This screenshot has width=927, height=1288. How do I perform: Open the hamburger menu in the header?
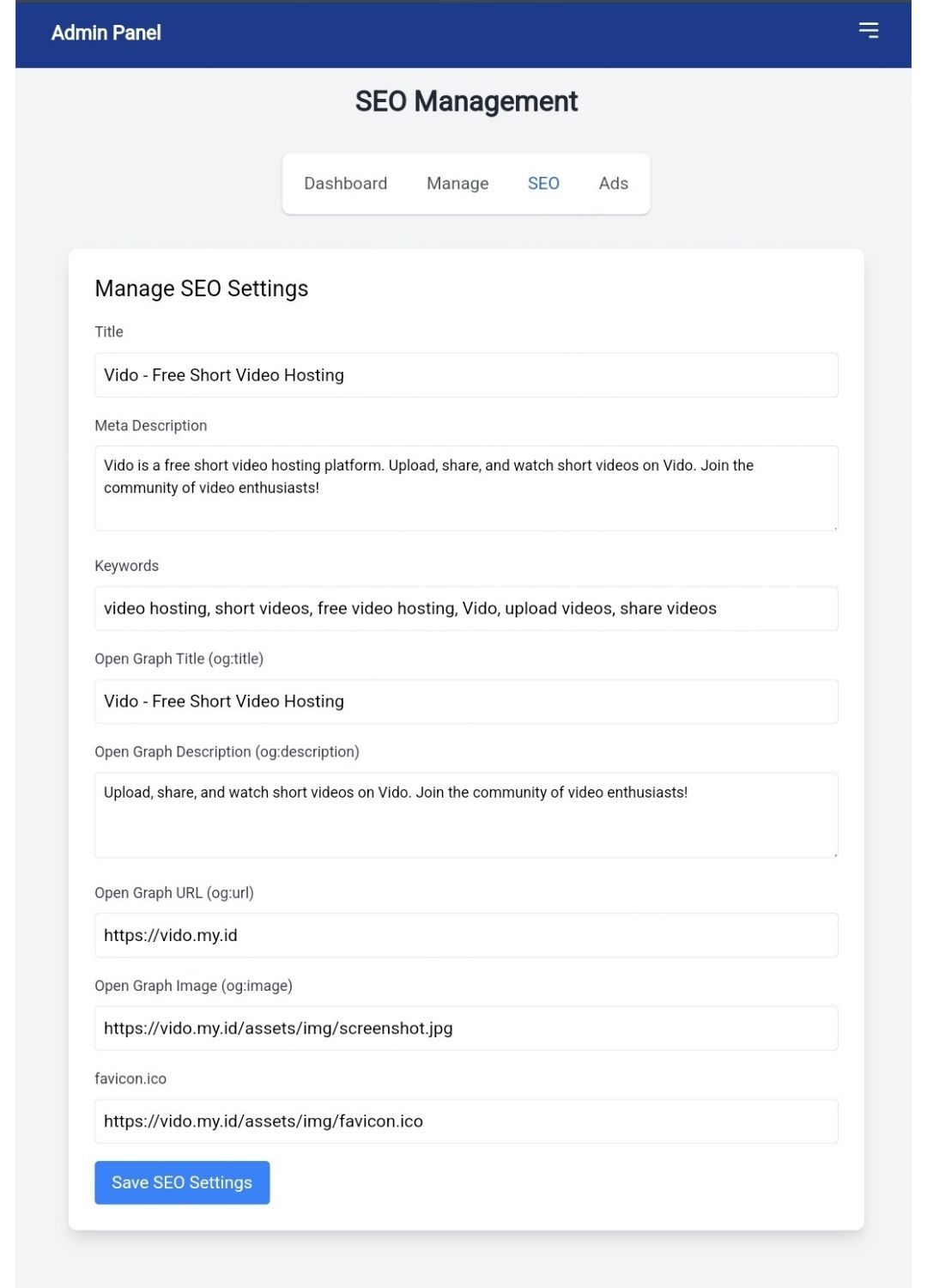coord(869,31)
